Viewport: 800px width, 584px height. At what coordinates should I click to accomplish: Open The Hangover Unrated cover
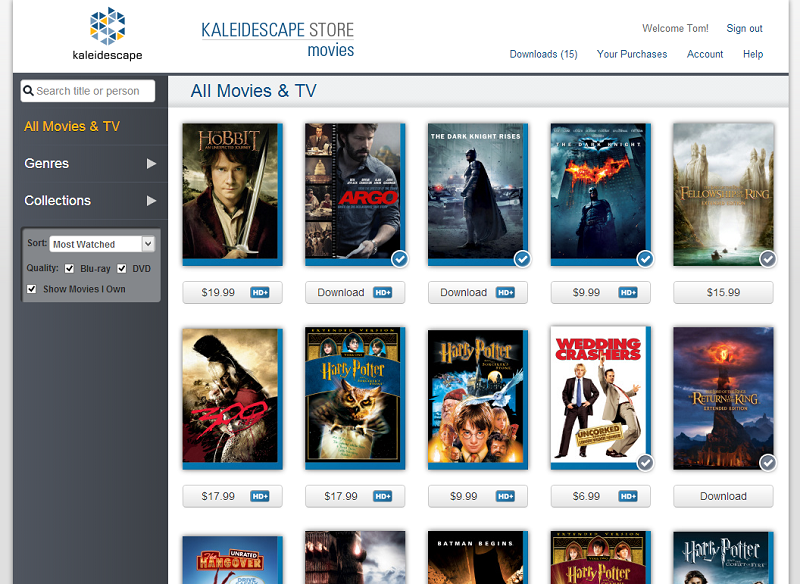233,560
